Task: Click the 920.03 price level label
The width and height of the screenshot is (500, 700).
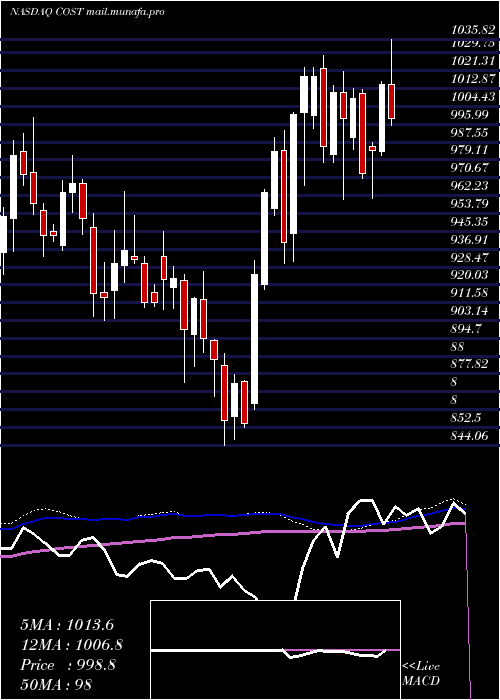Action: (472, 275)
